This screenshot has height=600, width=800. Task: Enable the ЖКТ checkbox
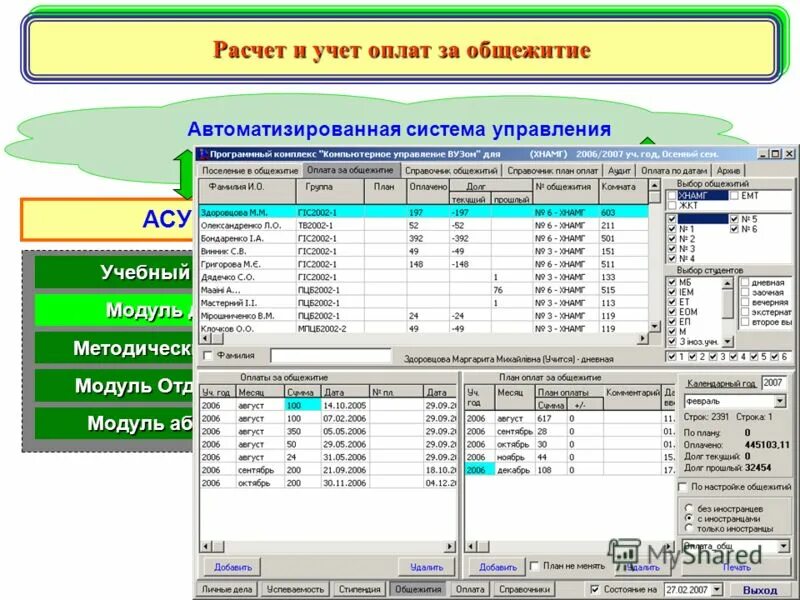tap(670, 207)
